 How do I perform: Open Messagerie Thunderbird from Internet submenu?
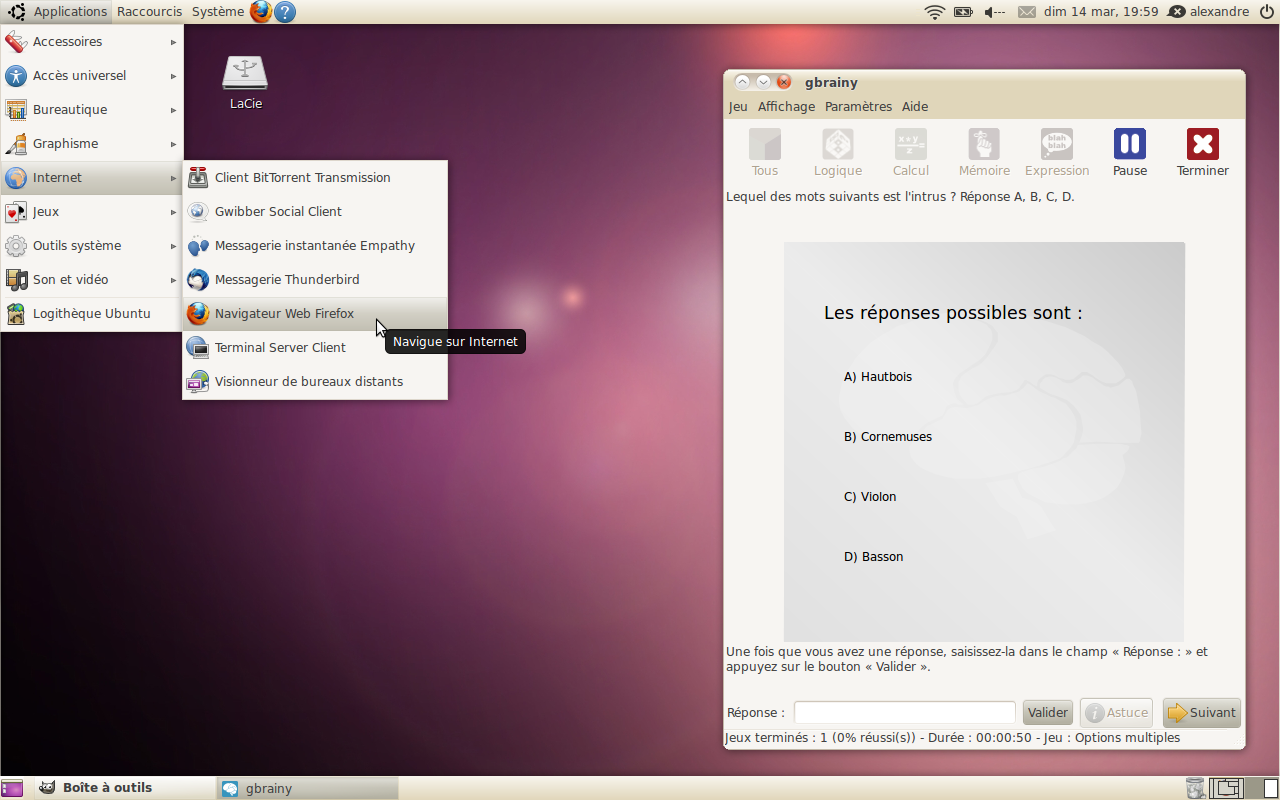pos(286,280)
